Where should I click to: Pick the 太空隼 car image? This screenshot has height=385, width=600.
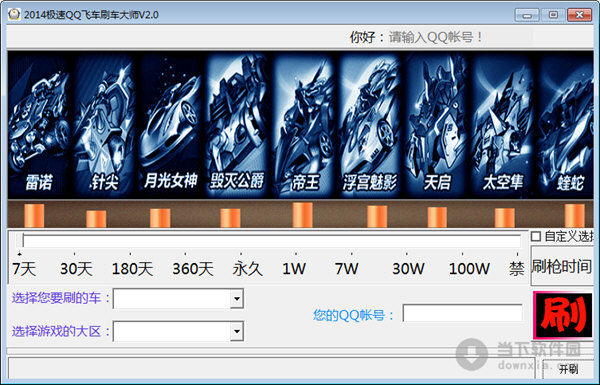coord(502,124)
